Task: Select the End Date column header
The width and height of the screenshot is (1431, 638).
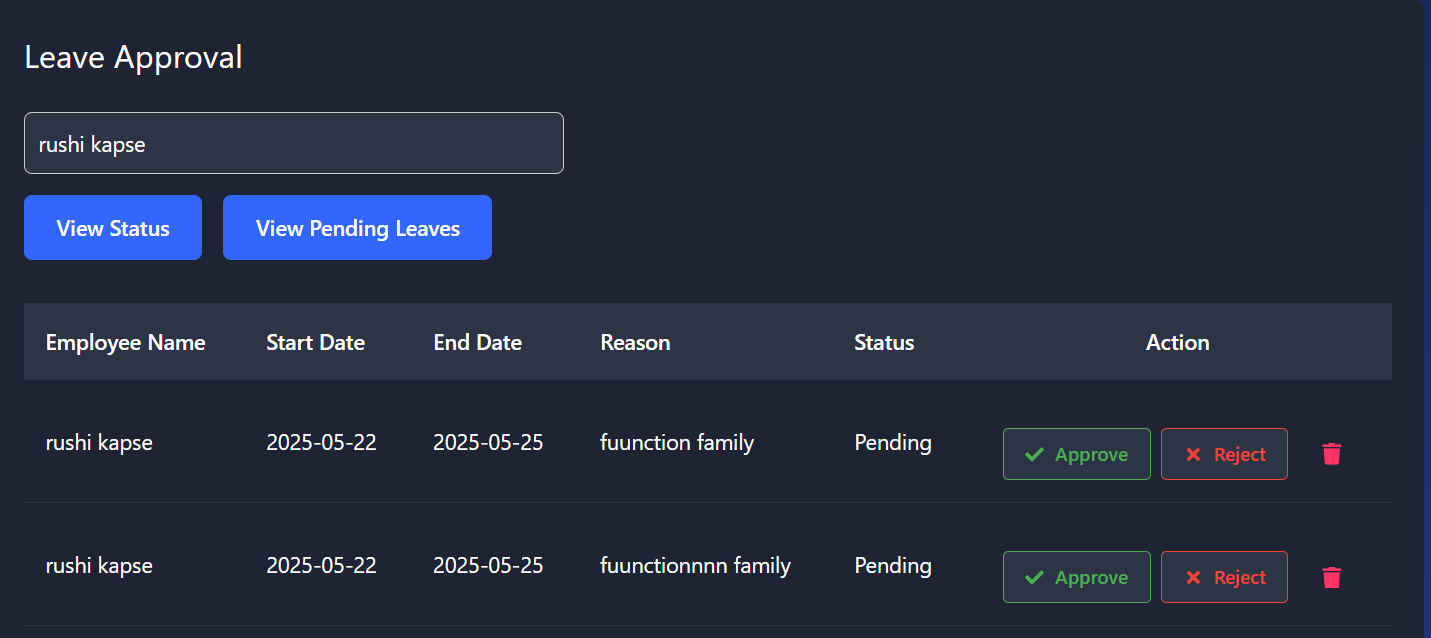Action: coord(477,342)
